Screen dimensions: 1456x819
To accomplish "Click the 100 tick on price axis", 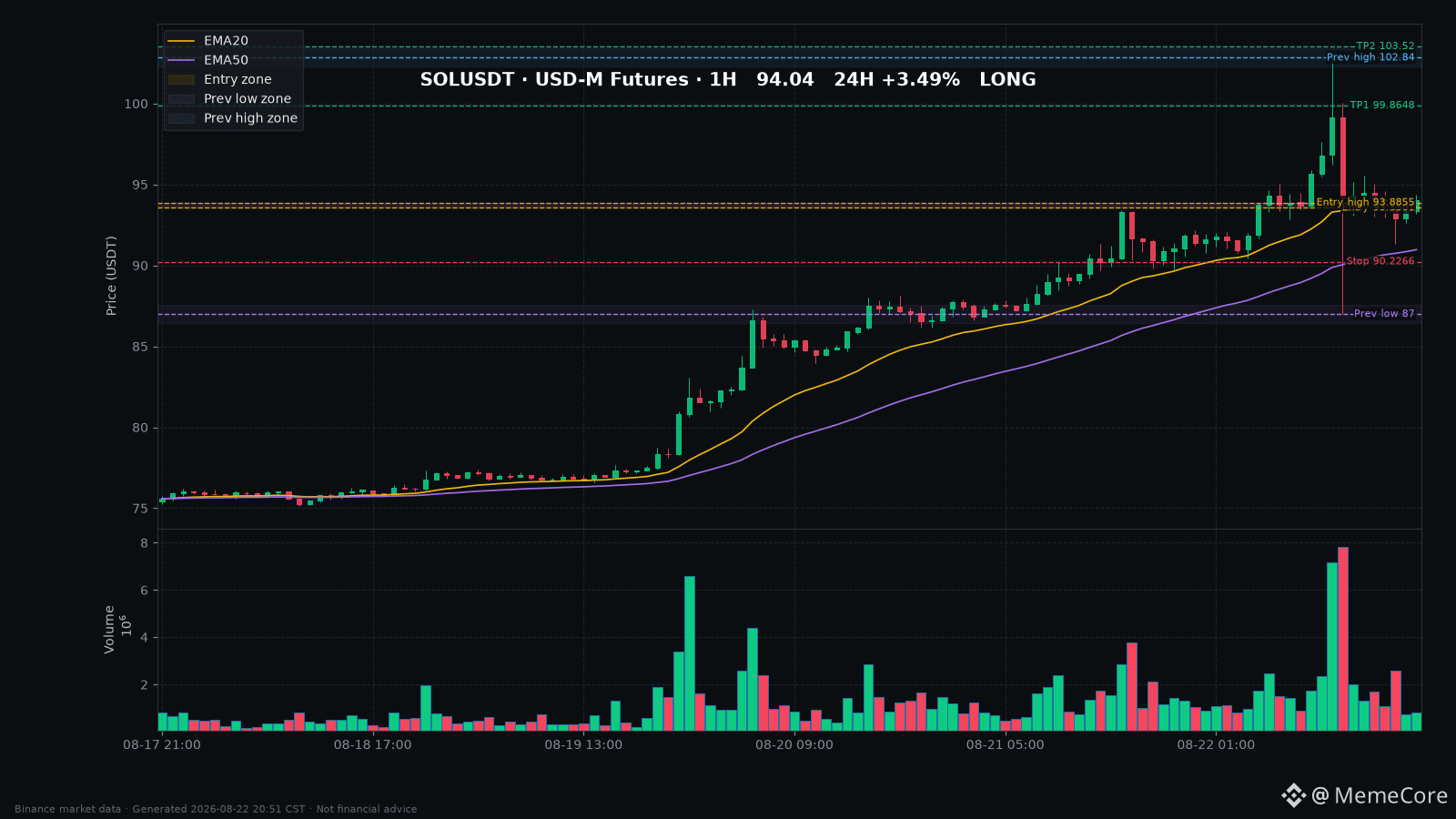I will point(136,105).
